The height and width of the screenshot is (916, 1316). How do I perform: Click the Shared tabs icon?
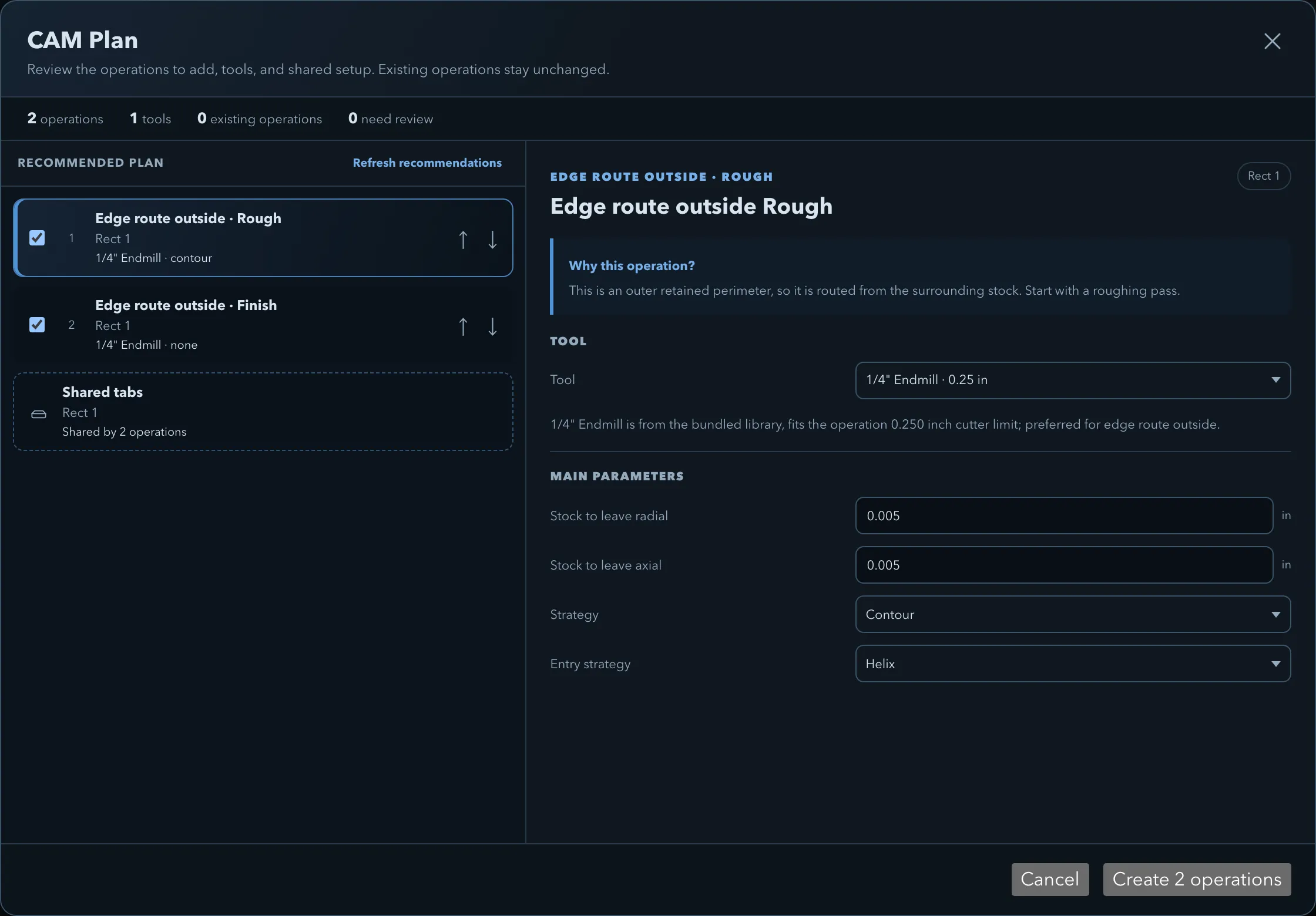pos(39,414)
